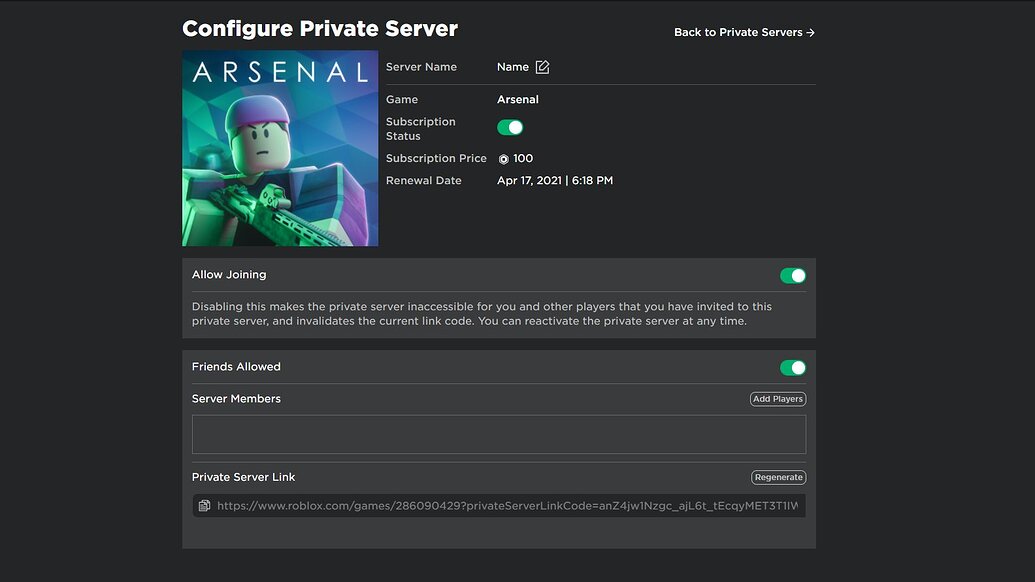Click the Regenerate button for the server link
Viewport: 1035px width, 582px height.
(x=778, y=477)
